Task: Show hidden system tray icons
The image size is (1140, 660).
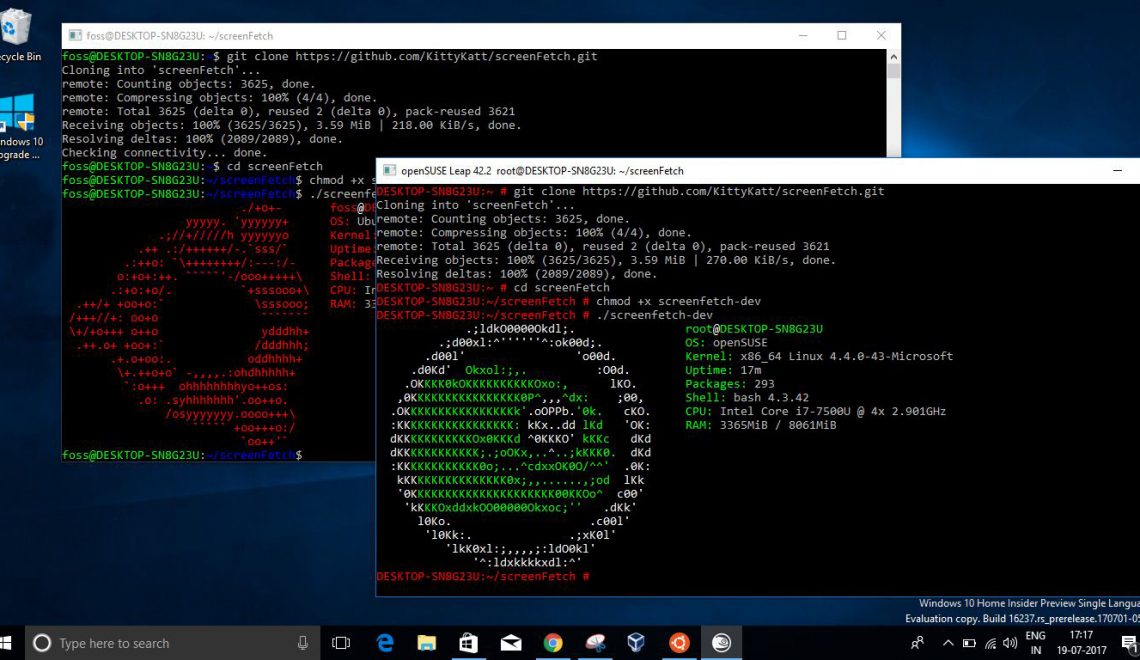Action: (x=947, y=643)
